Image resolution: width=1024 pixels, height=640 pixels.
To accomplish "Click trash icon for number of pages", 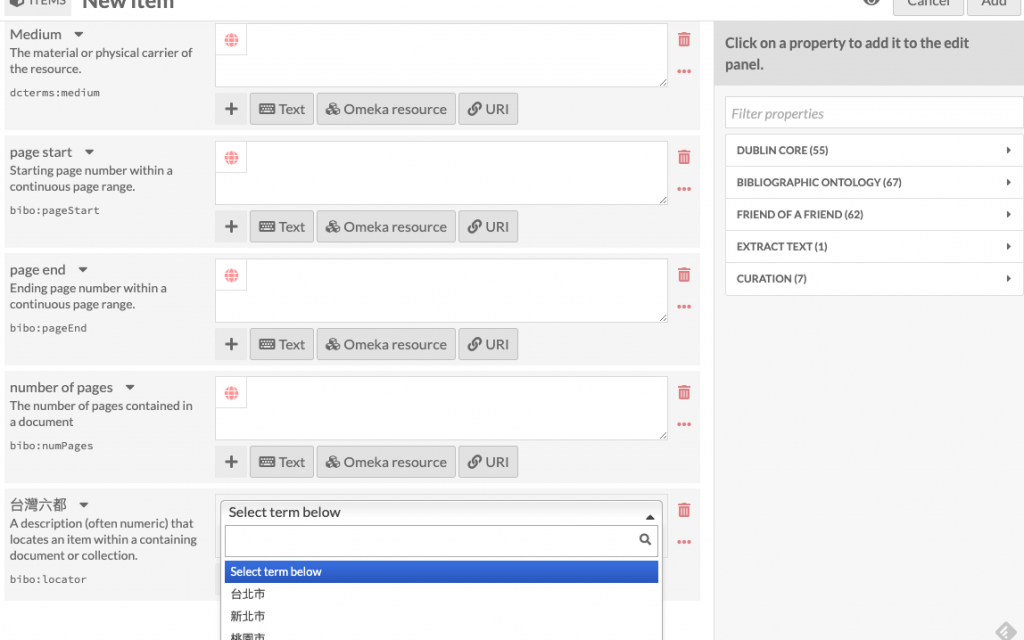I will click(x=684, y=393).
